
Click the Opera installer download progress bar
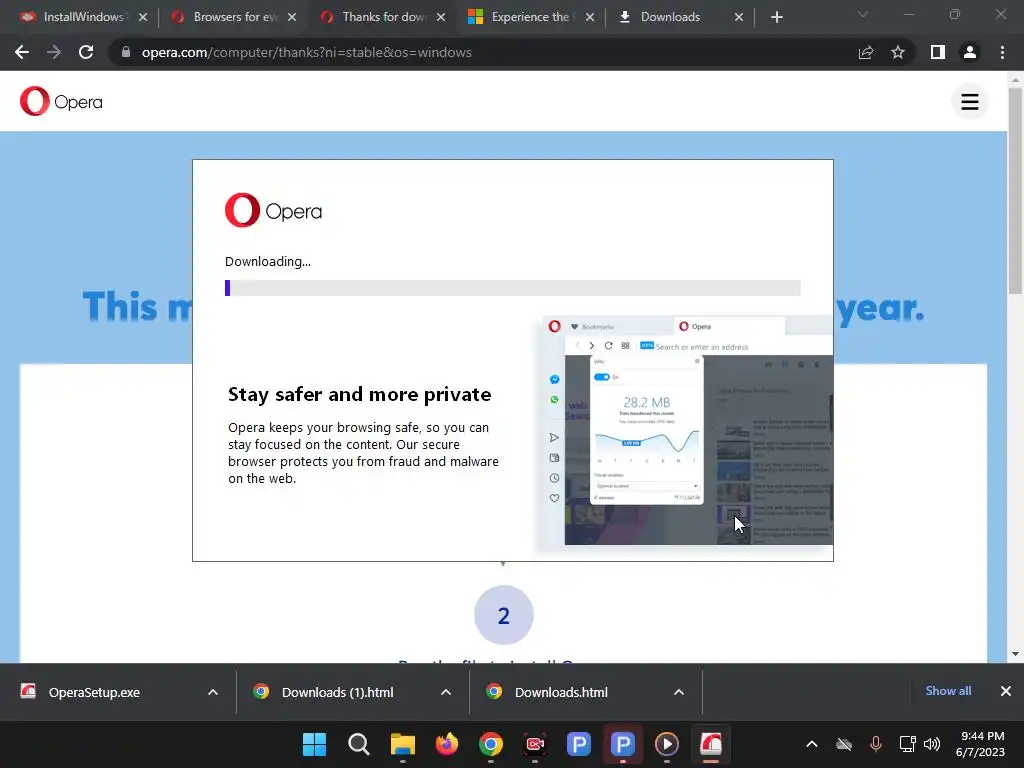(x=513, y=288)
